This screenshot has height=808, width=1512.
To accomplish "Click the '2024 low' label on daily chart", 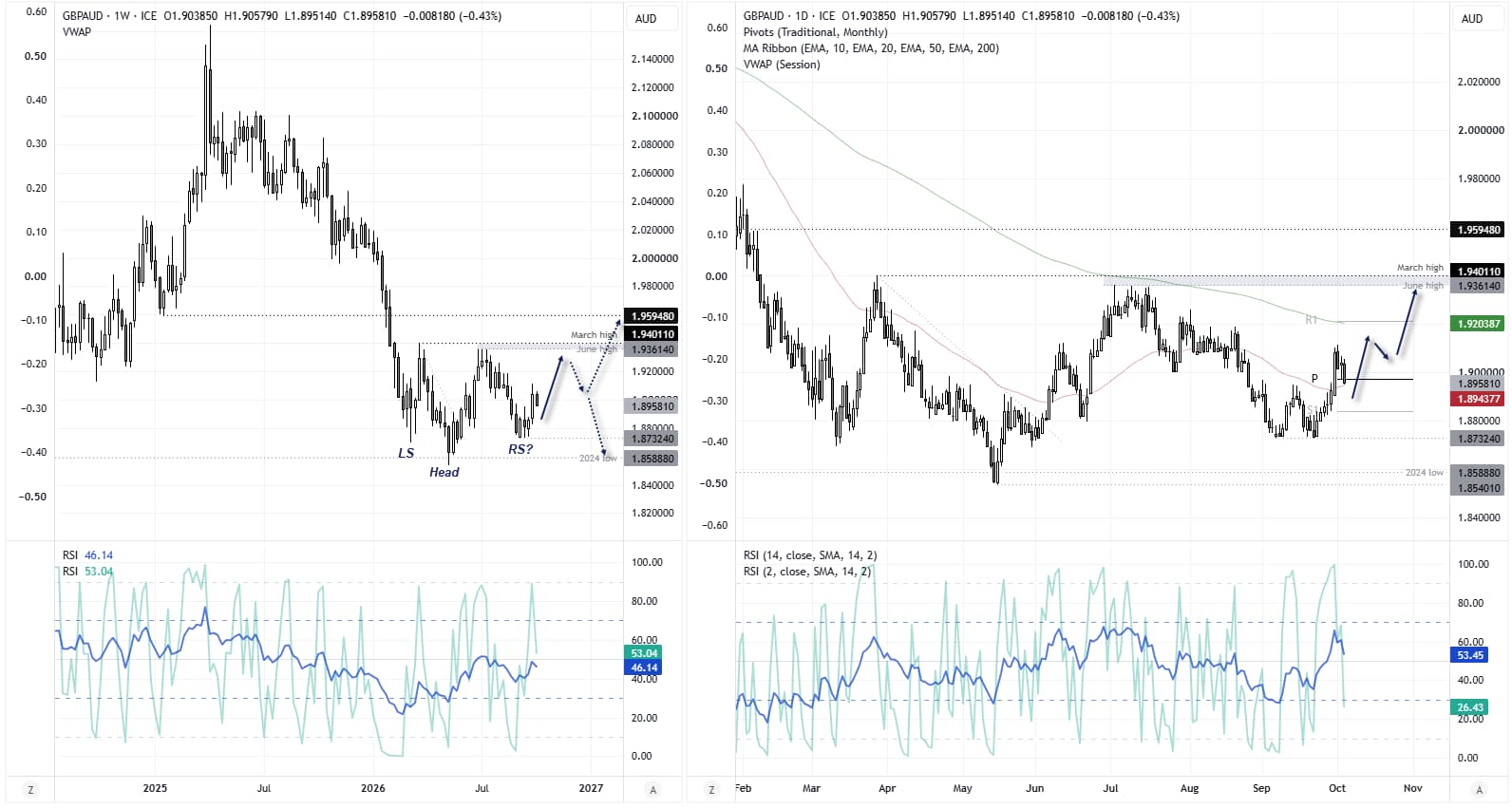I will pos(1424,472).
